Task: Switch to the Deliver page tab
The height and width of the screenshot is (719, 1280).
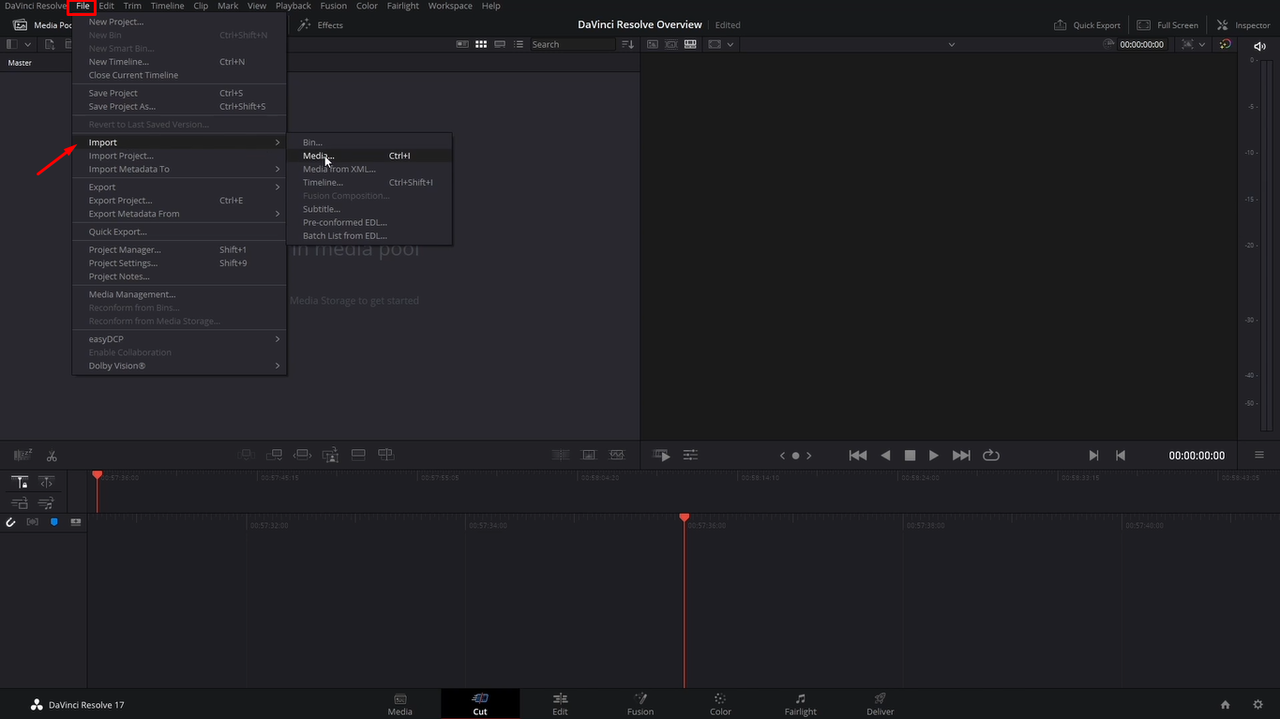Action: pos(880,704)
